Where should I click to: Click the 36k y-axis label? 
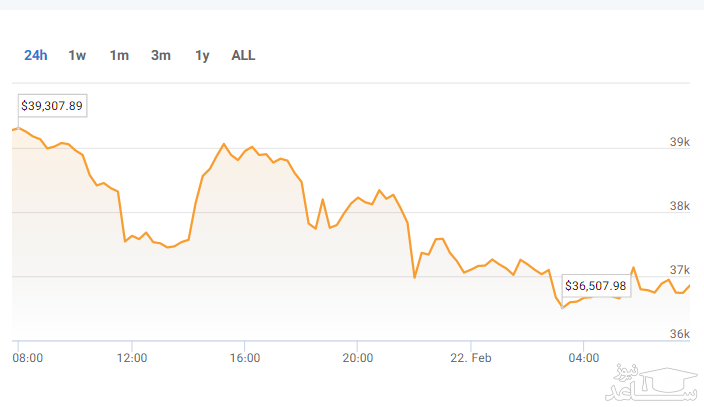[x=680, y=334]
